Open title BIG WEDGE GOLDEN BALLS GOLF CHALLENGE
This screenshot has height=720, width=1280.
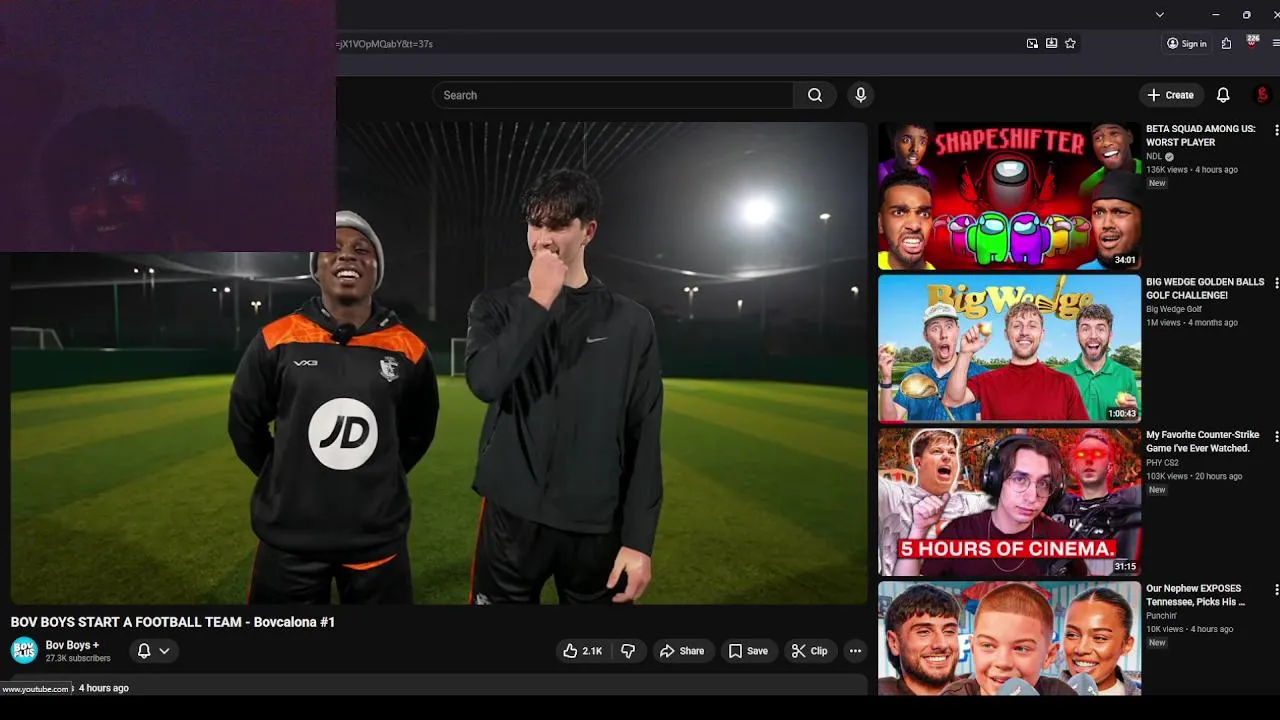click(x=1205, y=288)
